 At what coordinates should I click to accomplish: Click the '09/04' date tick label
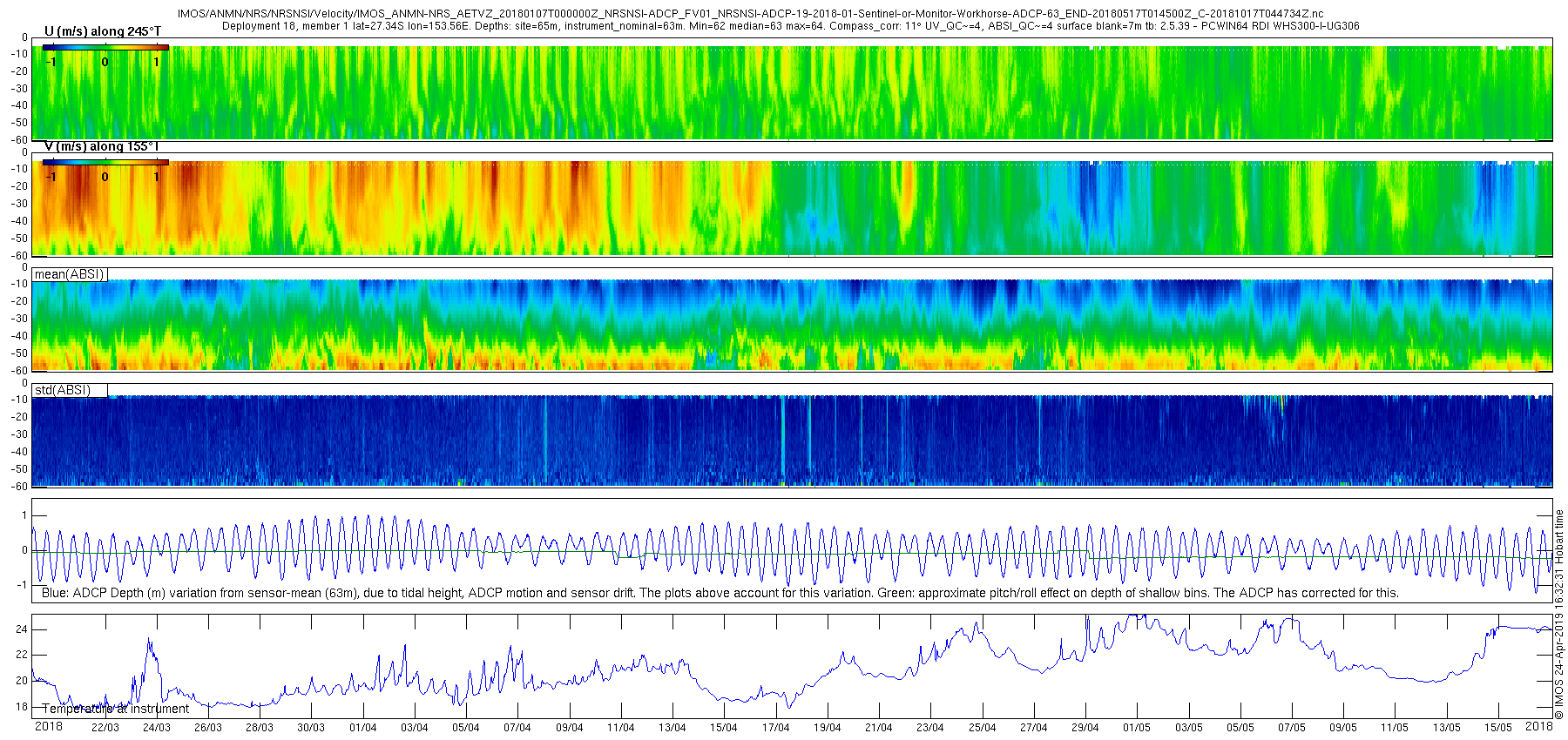coord(570,728)
